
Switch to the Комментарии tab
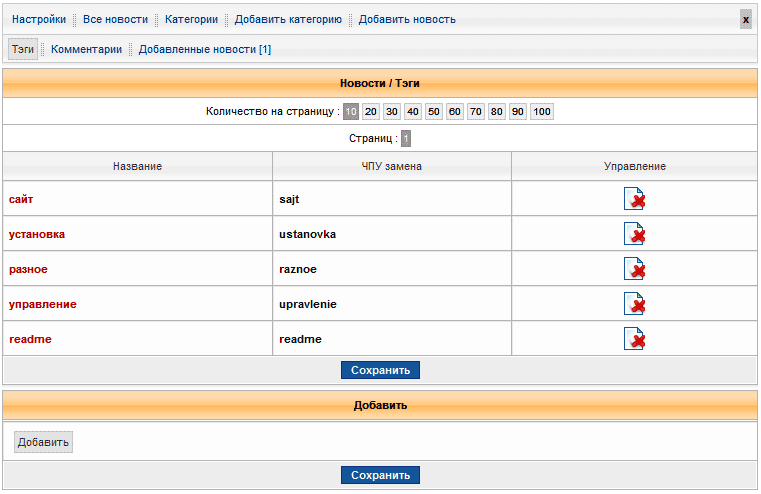[87, 49]
